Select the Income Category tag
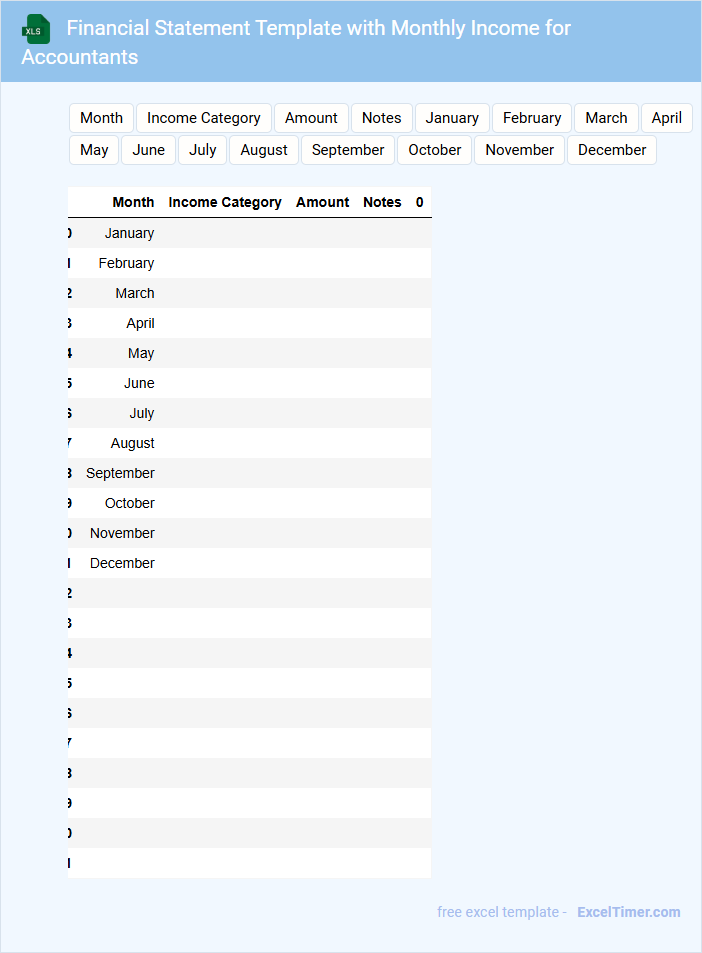 203,118
